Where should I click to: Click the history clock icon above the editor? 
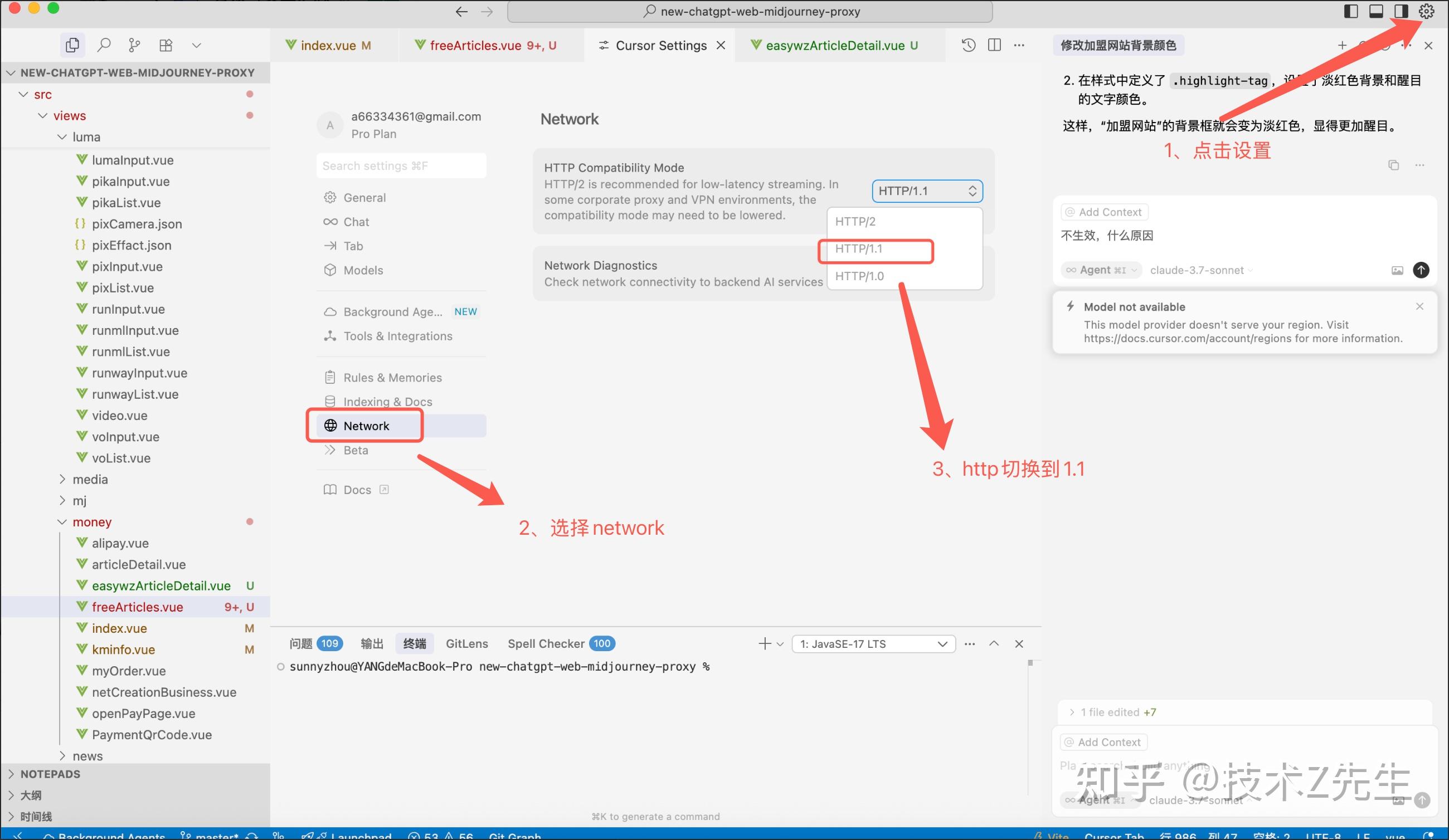click(x=967, y=45)
